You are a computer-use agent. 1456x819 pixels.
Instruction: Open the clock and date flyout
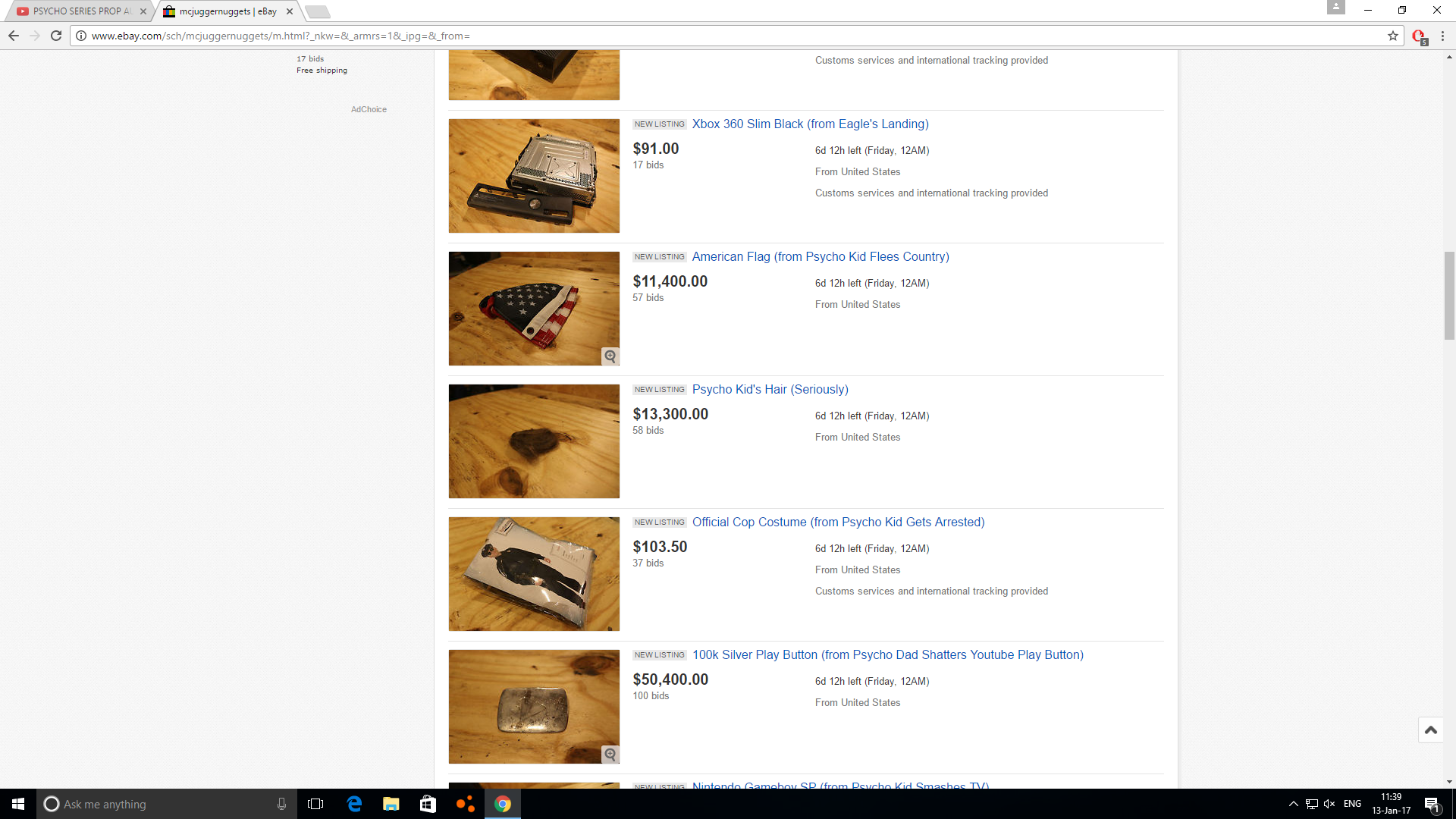point(1391,804)
